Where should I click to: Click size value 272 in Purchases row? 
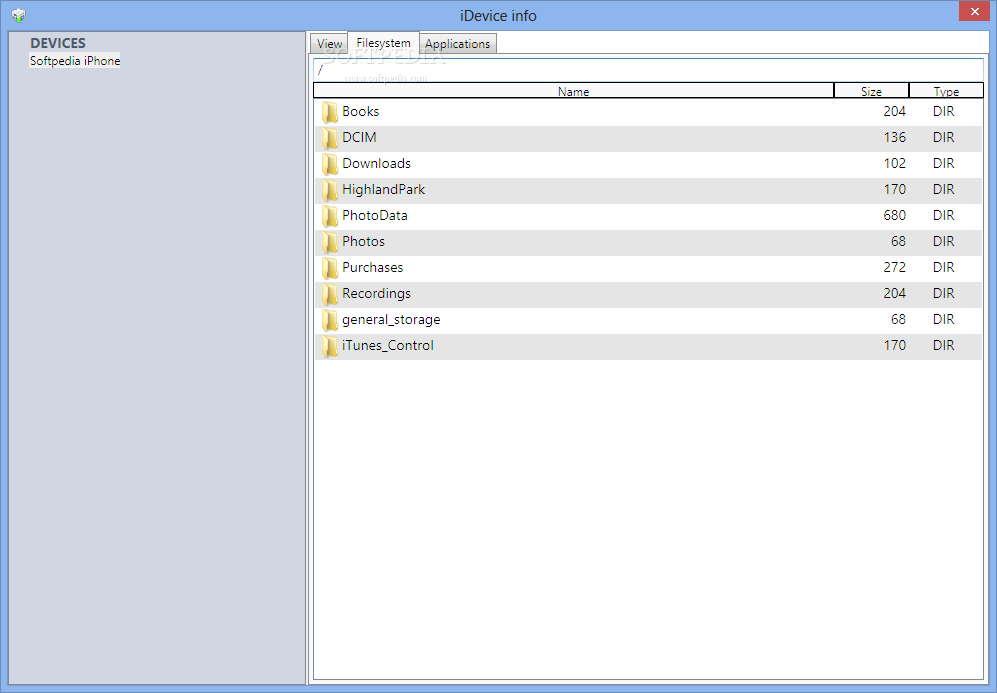coord(894,268)
